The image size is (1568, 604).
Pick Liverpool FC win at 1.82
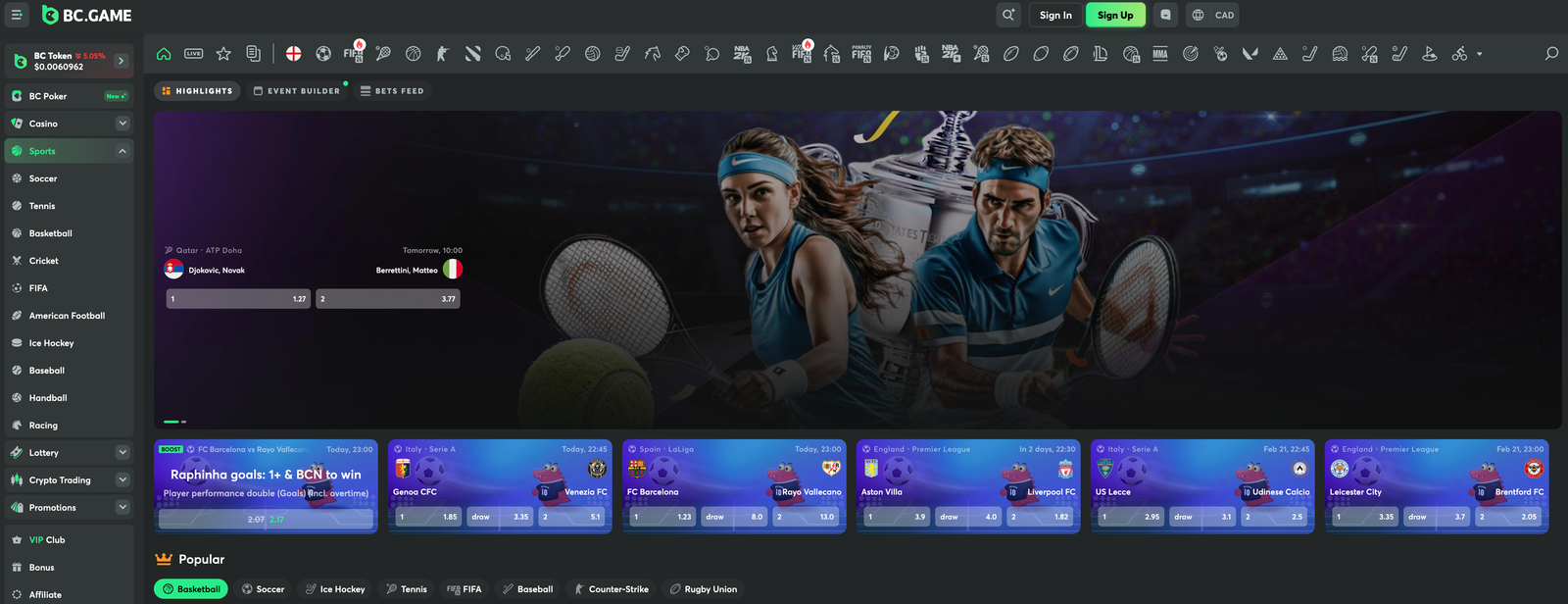tap(1040, 517)
